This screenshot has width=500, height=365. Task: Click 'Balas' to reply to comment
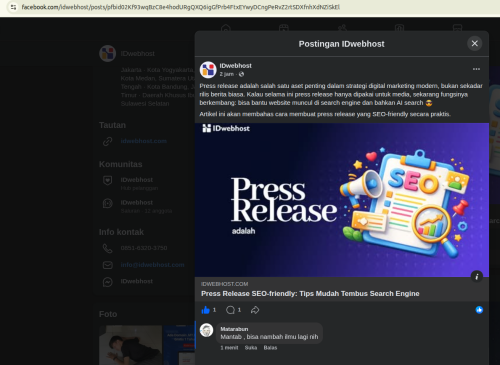(x=270, y=348)
